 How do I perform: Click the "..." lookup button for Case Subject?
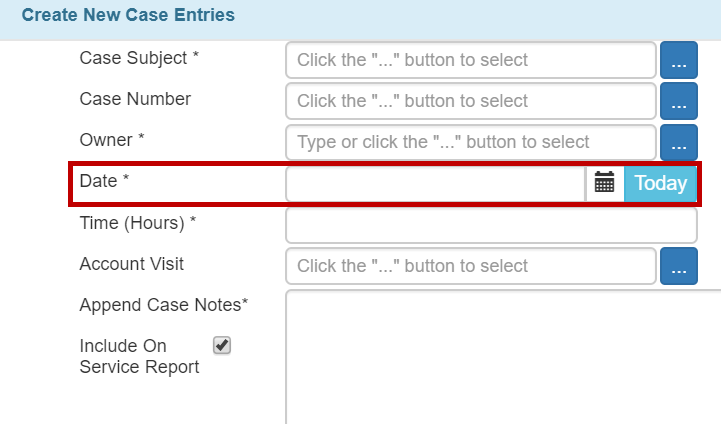click(x=678, y=60)
